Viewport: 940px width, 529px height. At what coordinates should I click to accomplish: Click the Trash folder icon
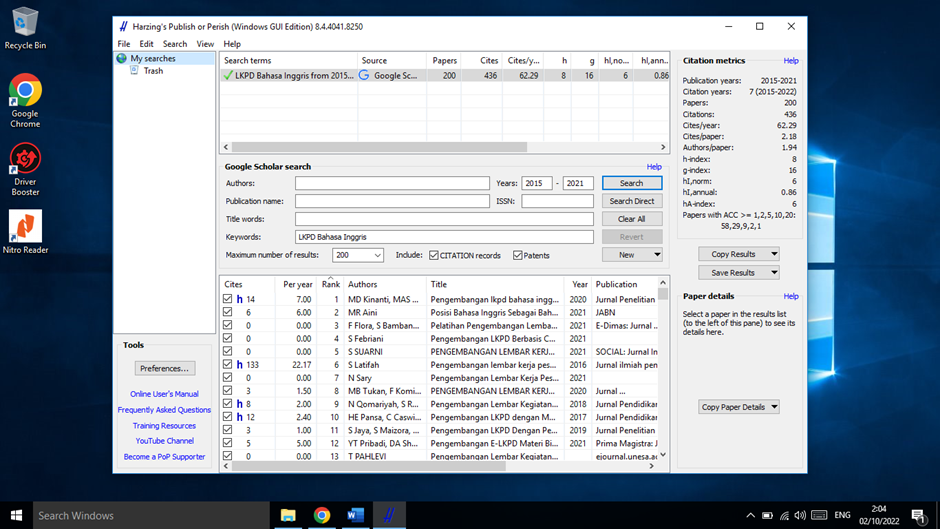click(x=134, y=71)
